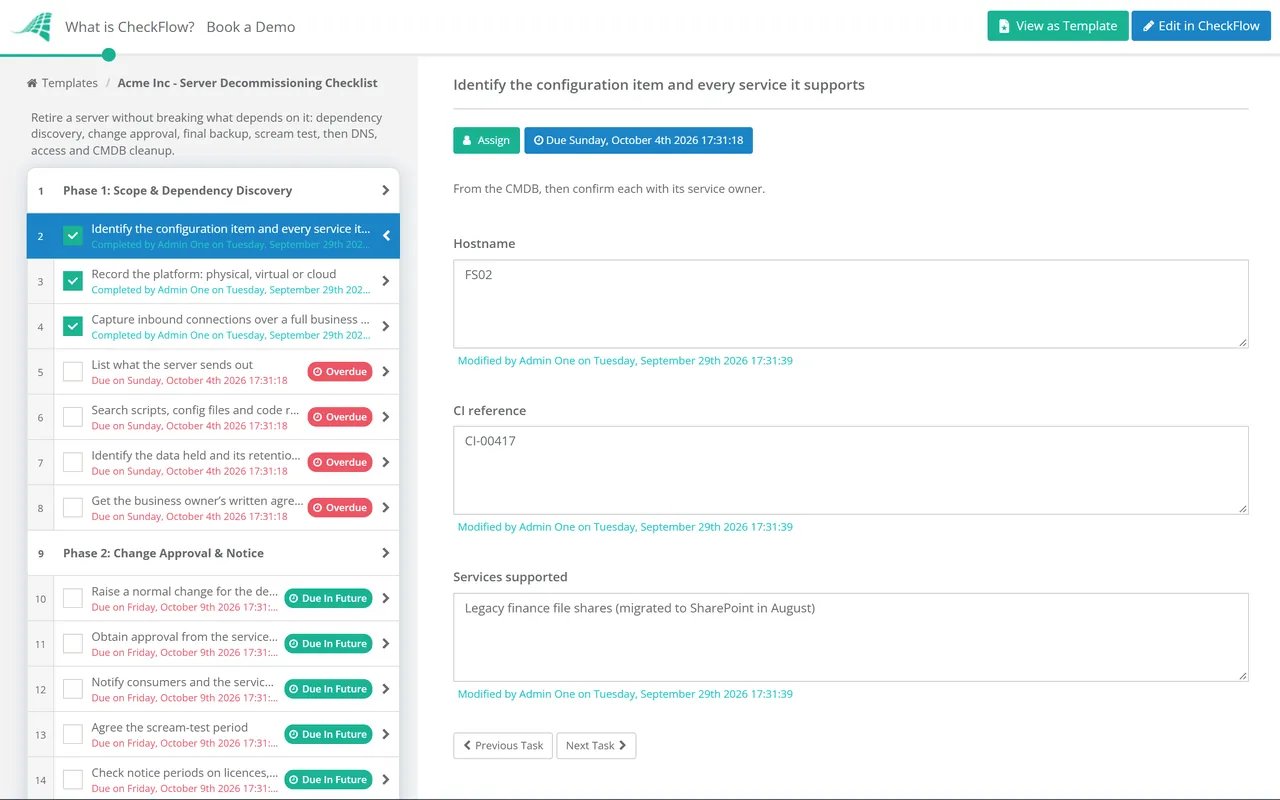The image size is (1280, 800).
Task: Expand Phase 2: Change Approval & Notice chevron
Action: [386, 553]
